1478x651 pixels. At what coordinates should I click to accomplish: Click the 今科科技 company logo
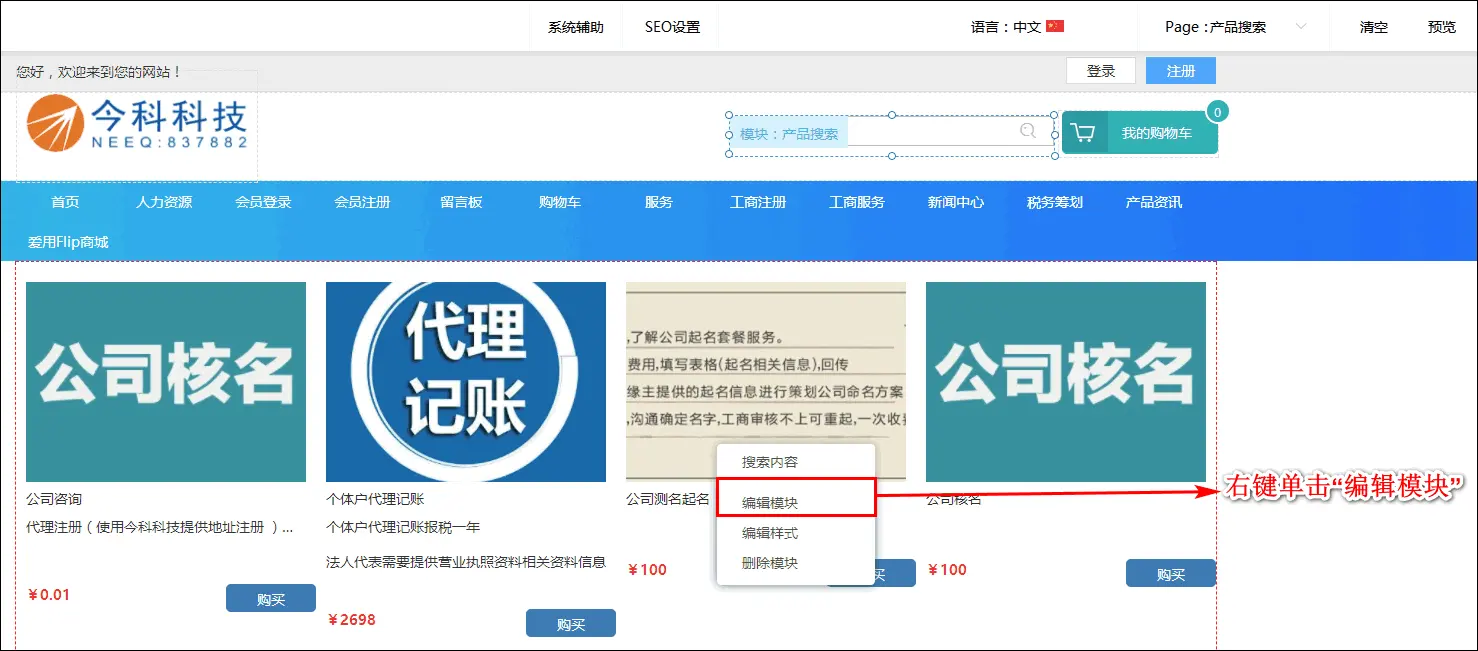137,124
